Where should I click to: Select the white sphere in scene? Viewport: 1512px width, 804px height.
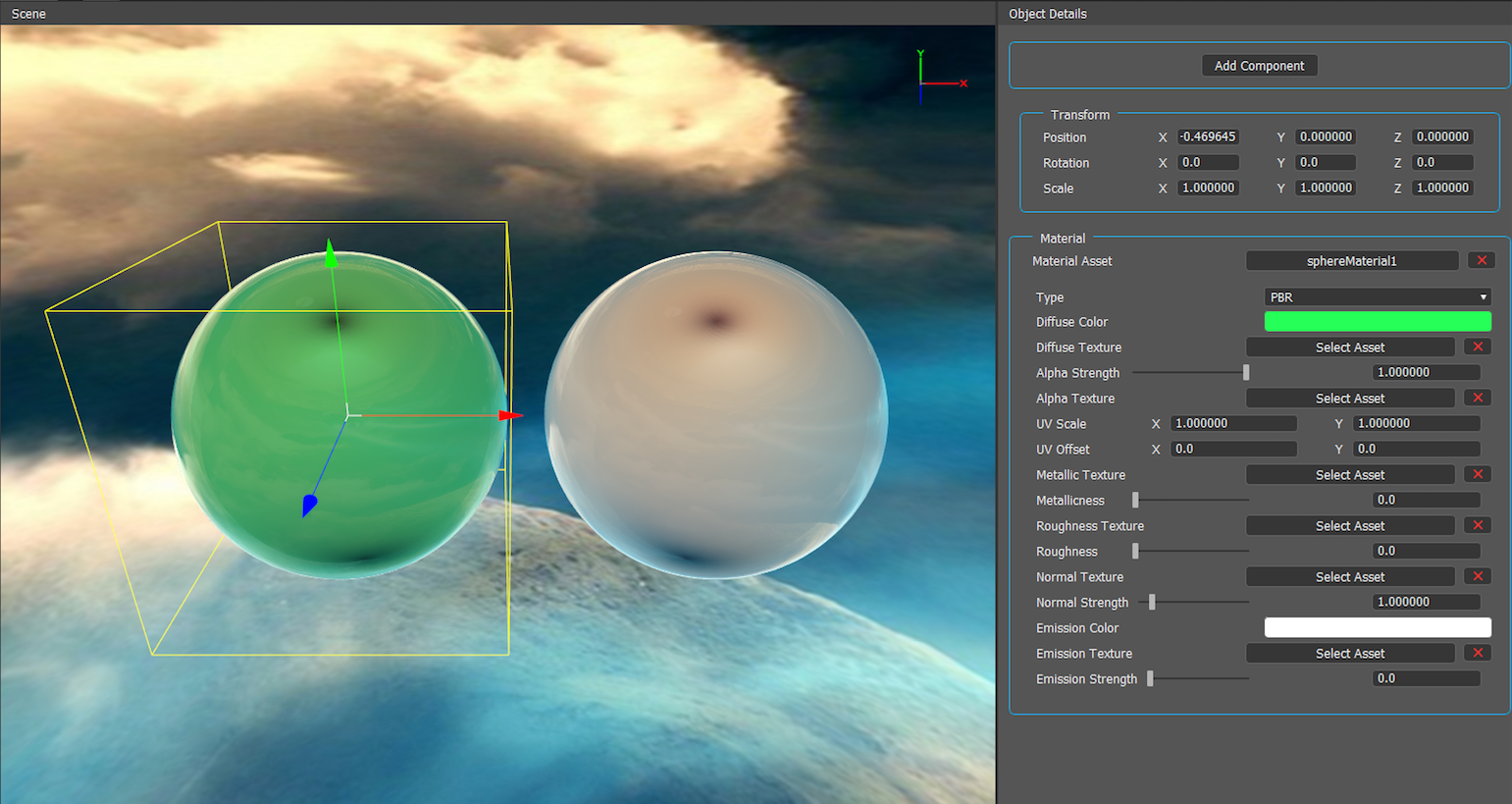[x=716, y=415]
